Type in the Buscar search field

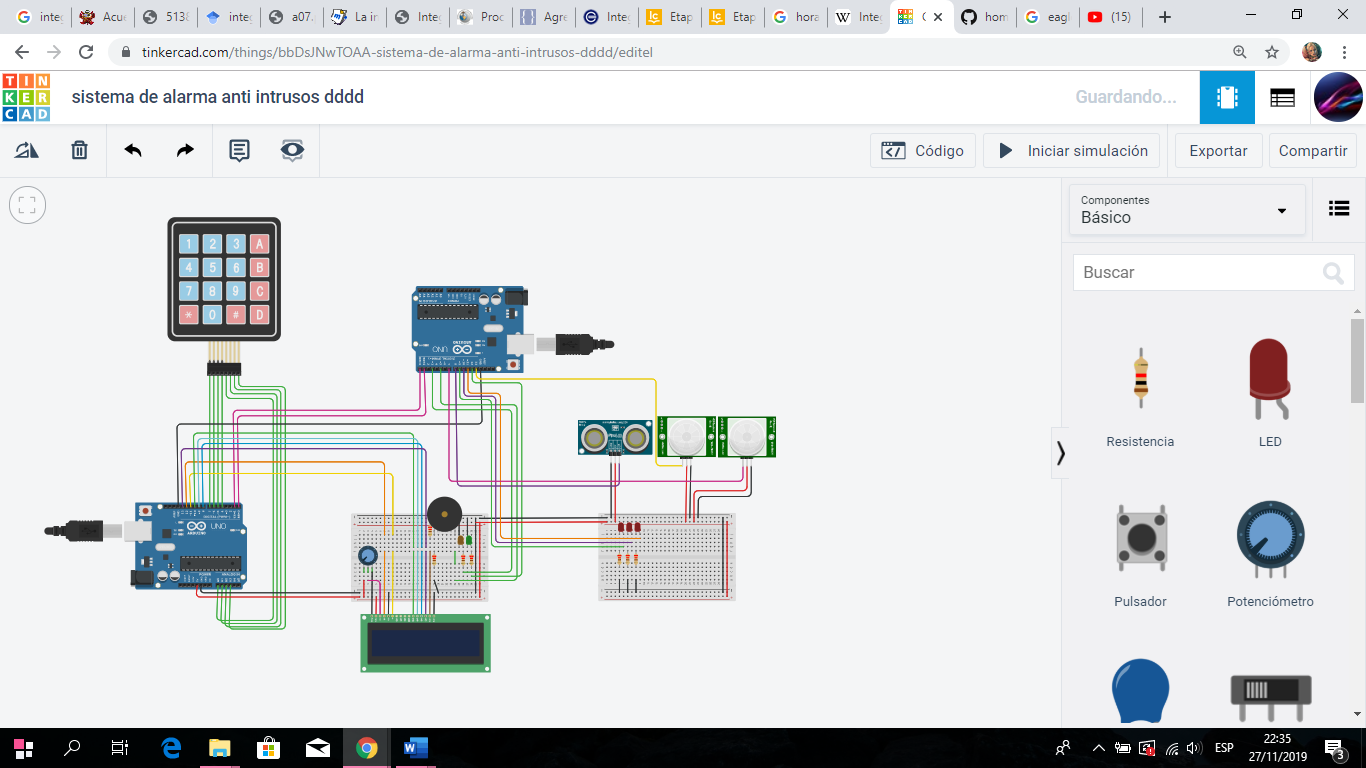(1198, 272)
